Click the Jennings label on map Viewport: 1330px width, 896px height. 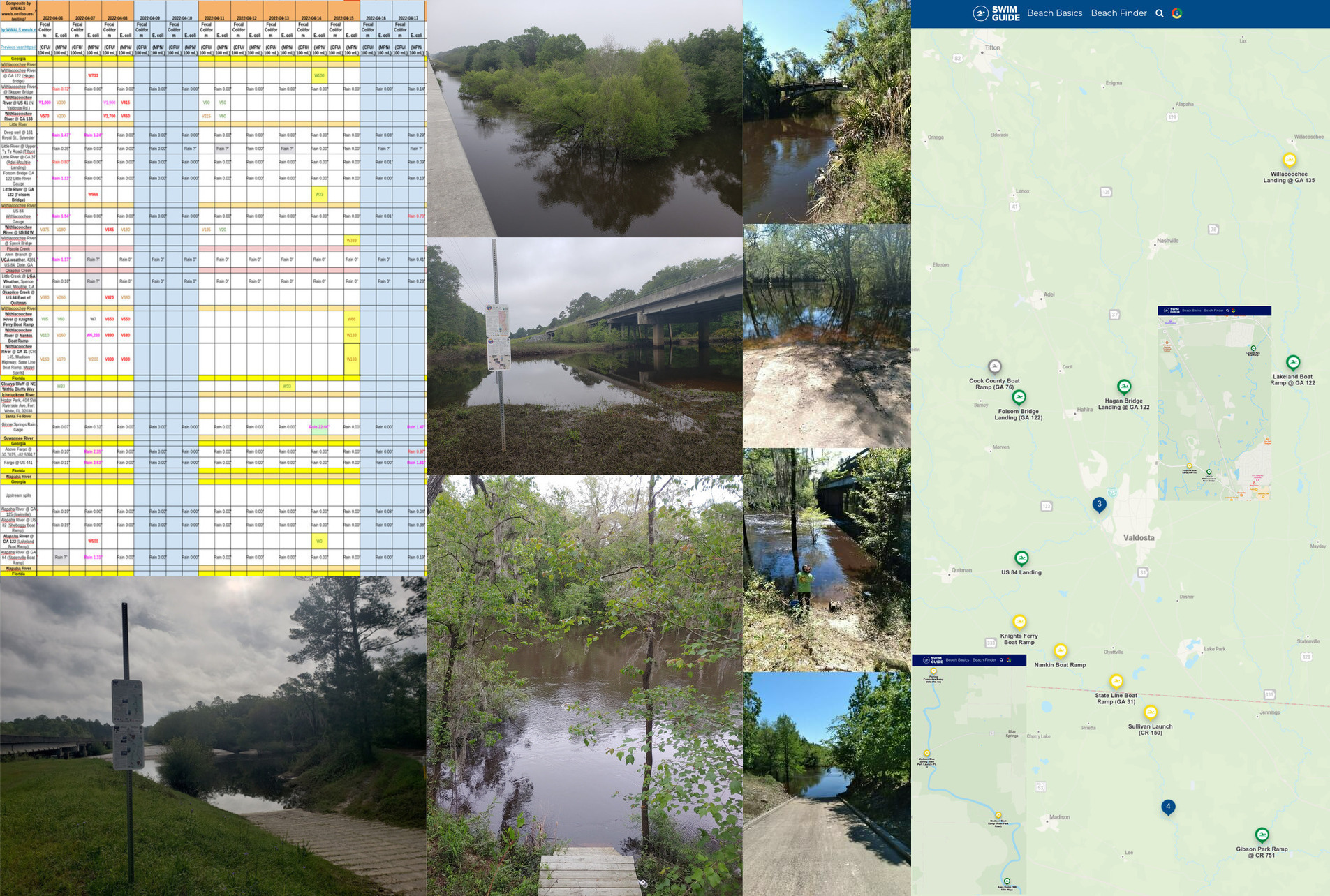(x=1269, y=712)
